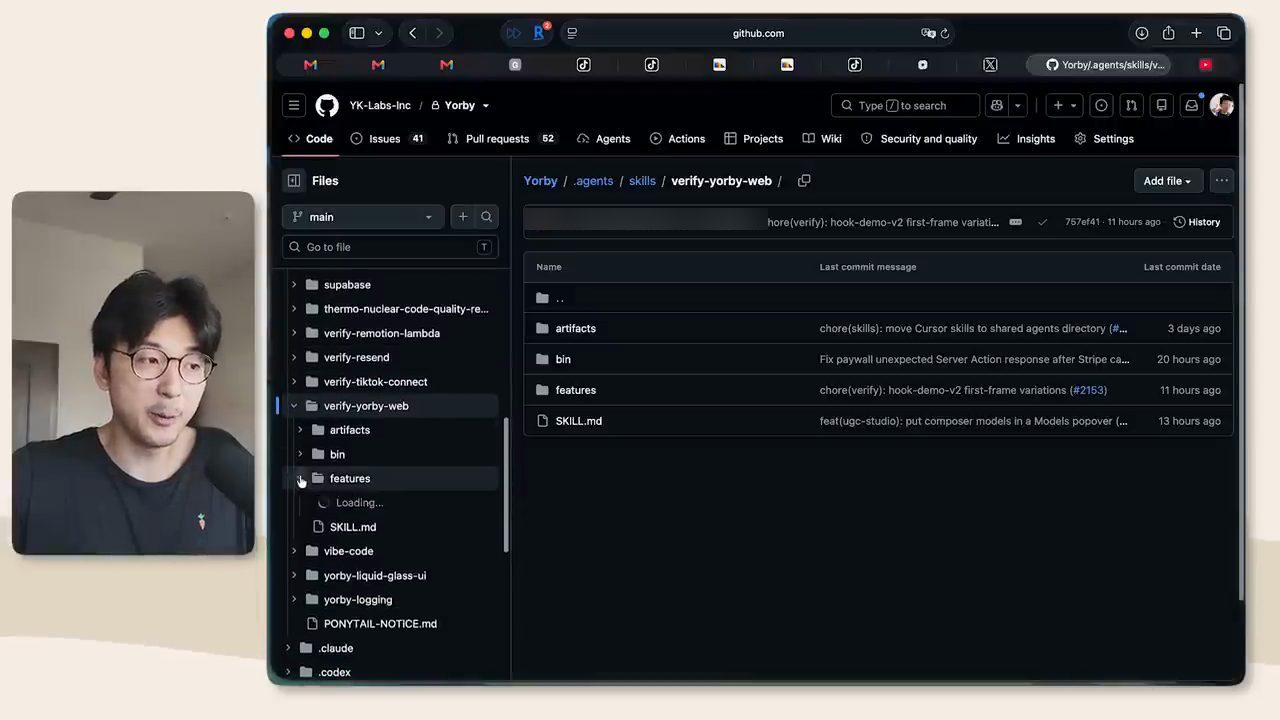Open SKILL.md in the file list
1280x720 pixels.
579,421
